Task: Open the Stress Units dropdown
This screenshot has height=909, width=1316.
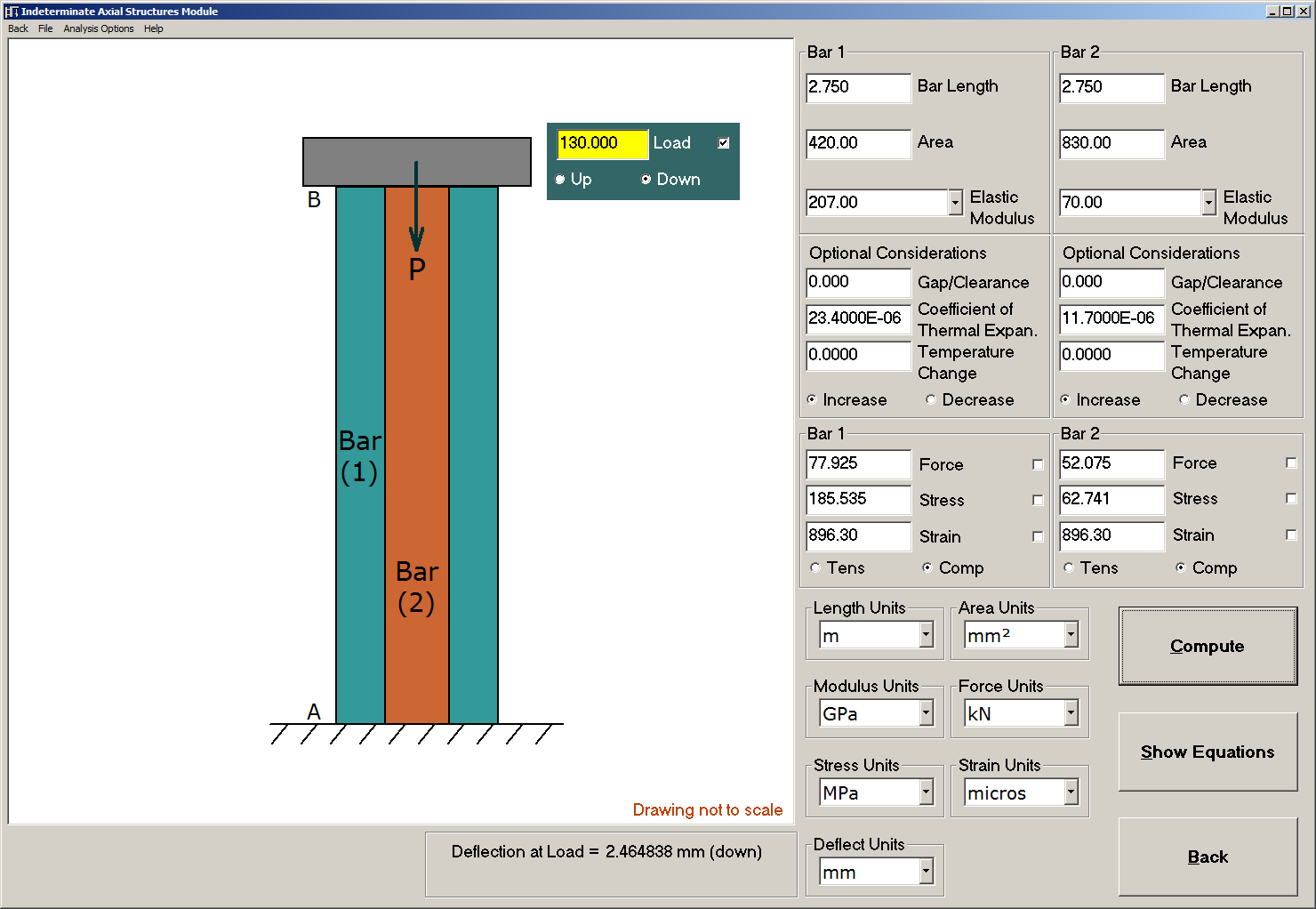Action: [927, 792]
